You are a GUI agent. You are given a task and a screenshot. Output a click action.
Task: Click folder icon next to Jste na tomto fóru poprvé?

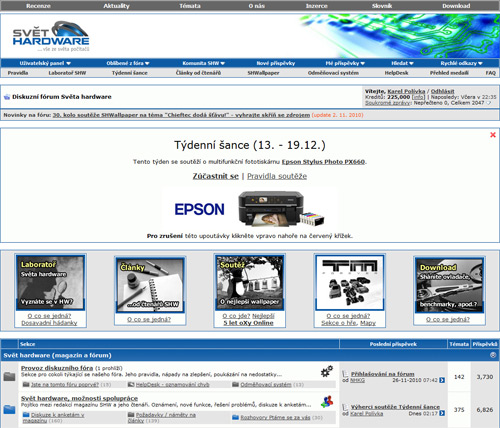coord(26,384)
